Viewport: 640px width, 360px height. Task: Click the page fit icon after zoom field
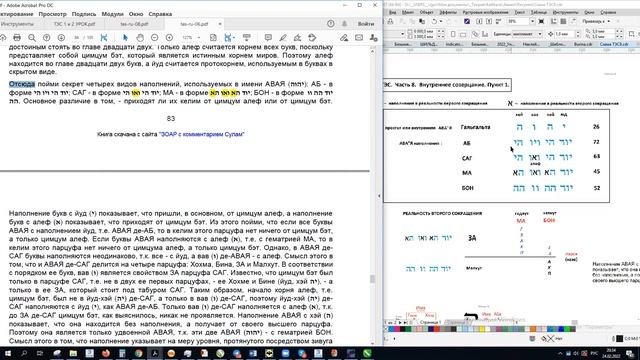click(x=213, y=38)
